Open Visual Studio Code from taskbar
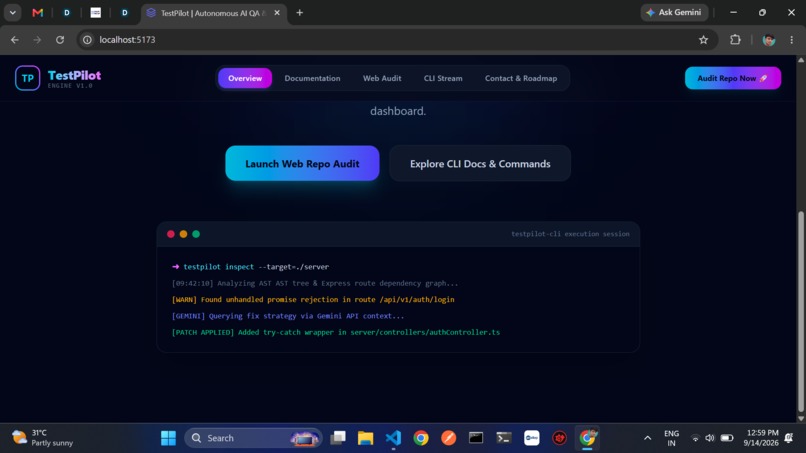 tap(393, 438)
